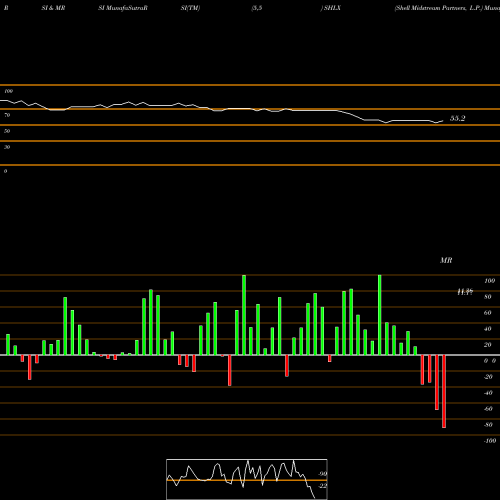This screenshot has height=500, width=500.
Task: Click the '50' label on RSI axis
Action: pos(7,131)
